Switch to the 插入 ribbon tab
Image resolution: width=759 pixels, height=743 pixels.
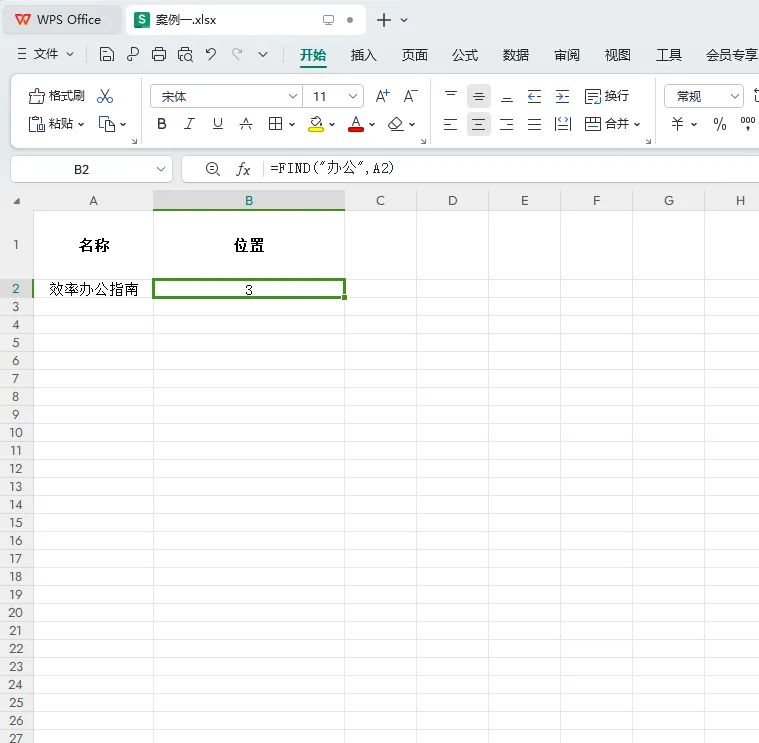tap(364, 55)
